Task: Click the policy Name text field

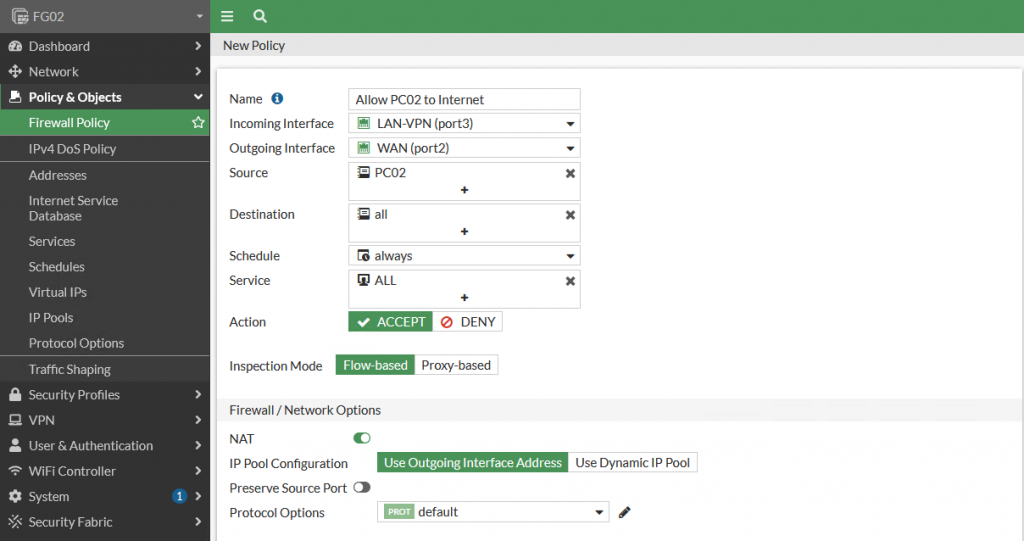Action: (x=464, y=99)
